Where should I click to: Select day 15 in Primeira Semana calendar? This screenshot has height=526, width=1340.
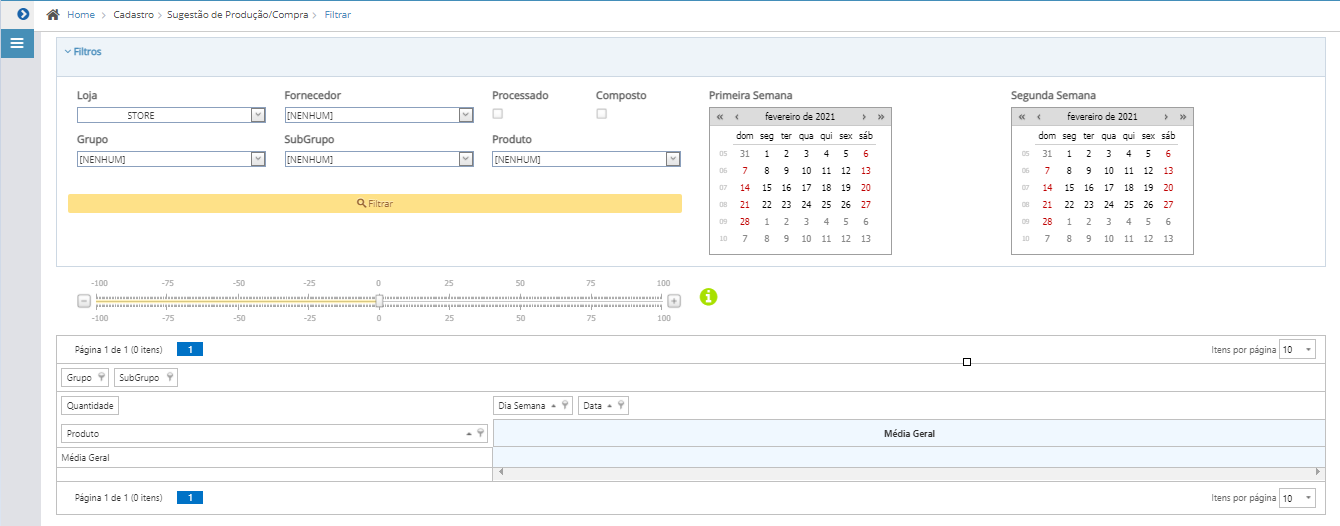click(766, 187)
